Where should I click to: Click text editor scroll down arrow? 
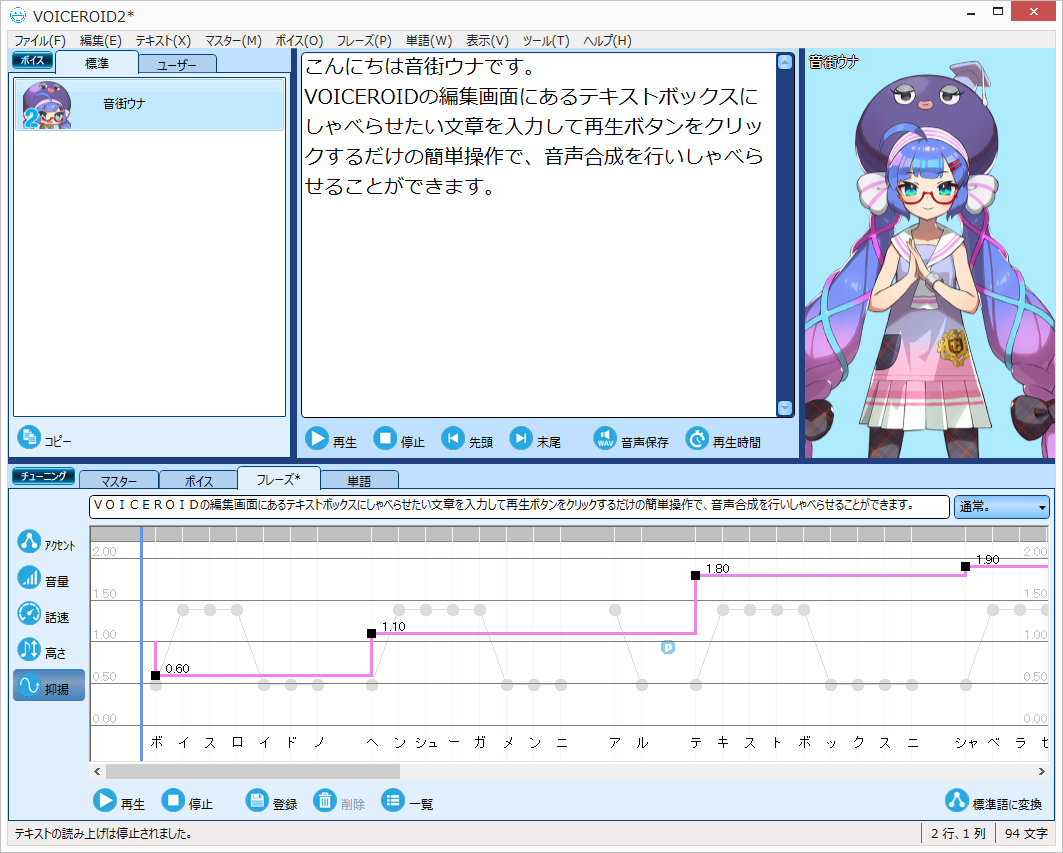[785, 408]
